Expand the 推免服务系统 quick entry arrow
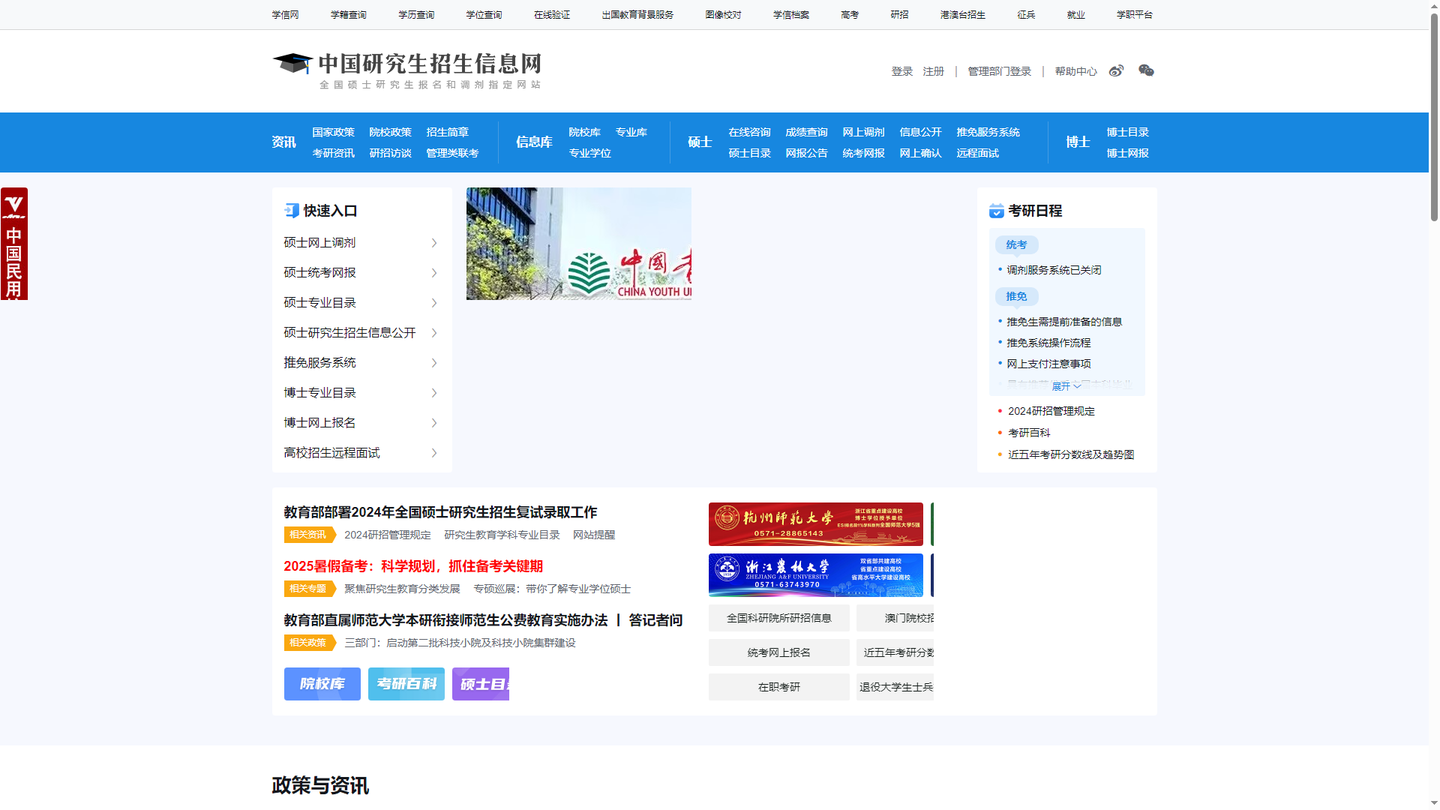This screenshot has width=1440, height=810. (x=434, y=363)
